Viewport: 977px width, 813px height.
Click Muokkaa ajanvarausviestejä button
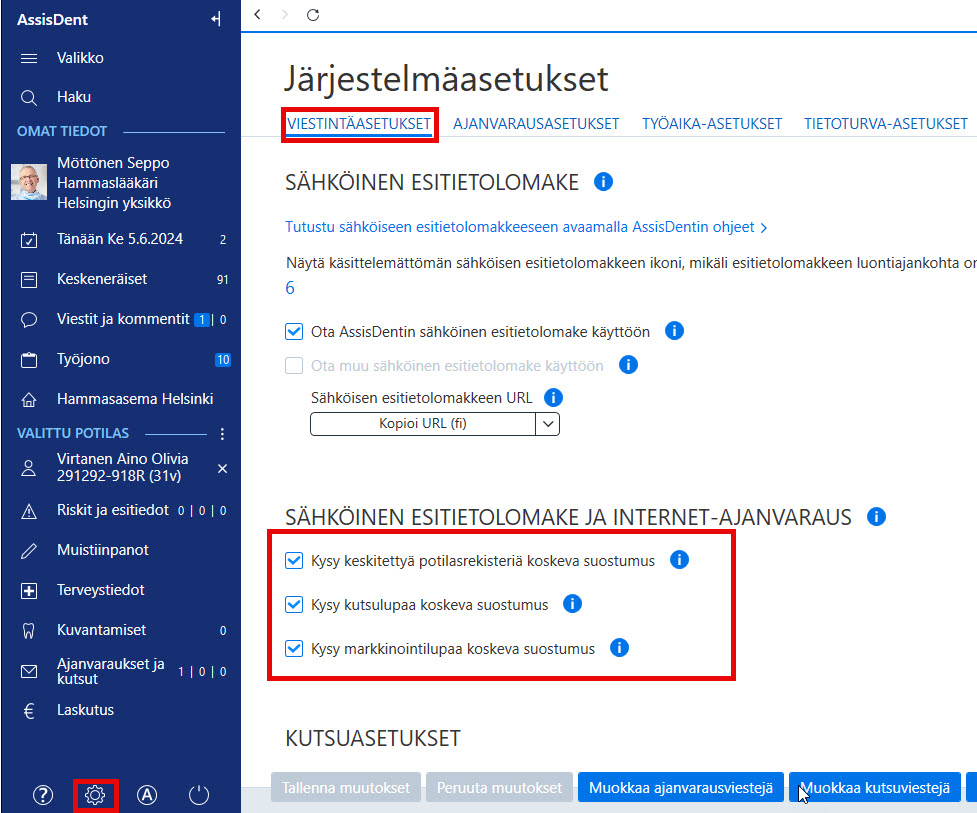(x=681, y=788)
